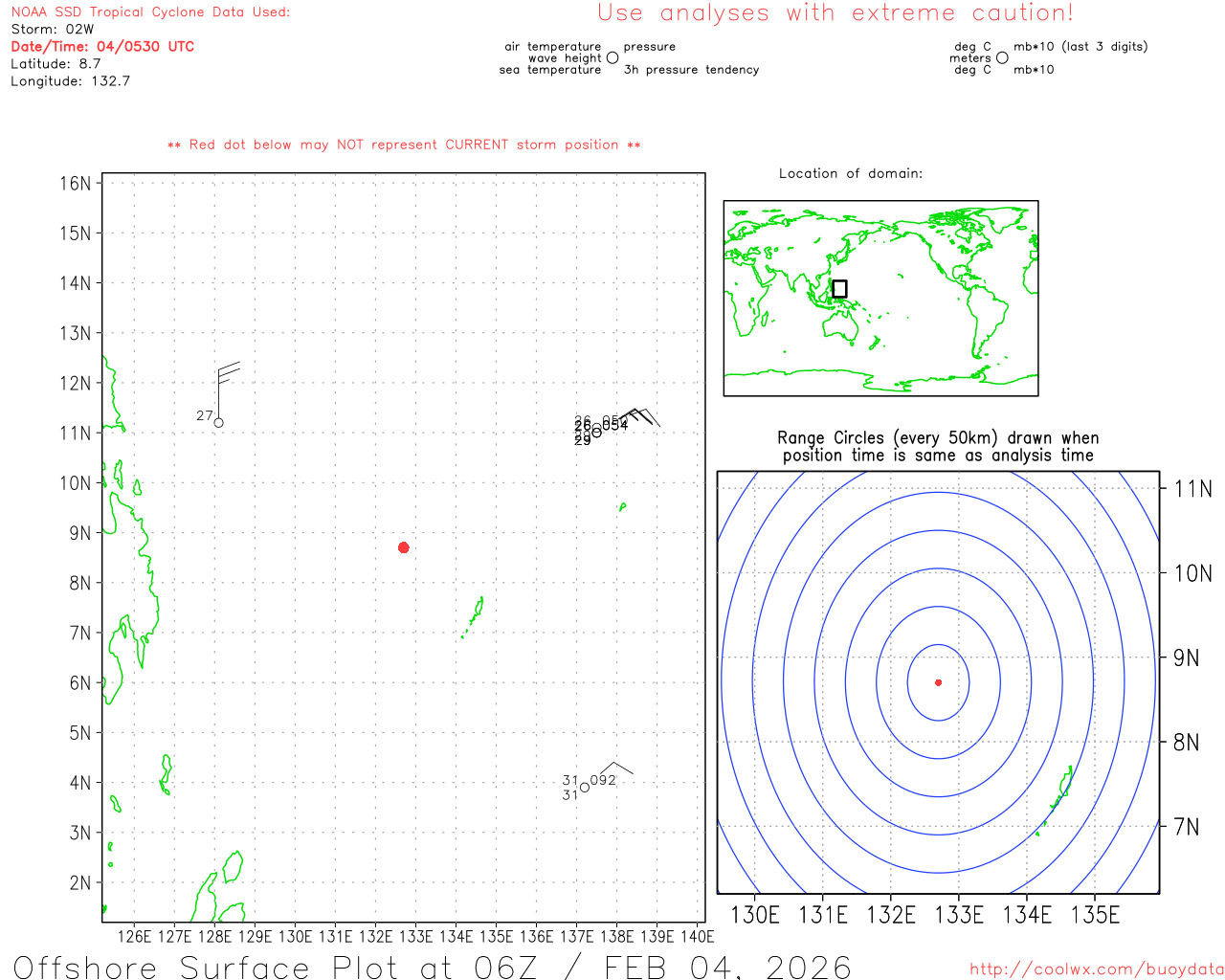Click the black domain rectangle on world map
Image resolution: width=1225 pixels, height=980 pixels.
(839, 288)
